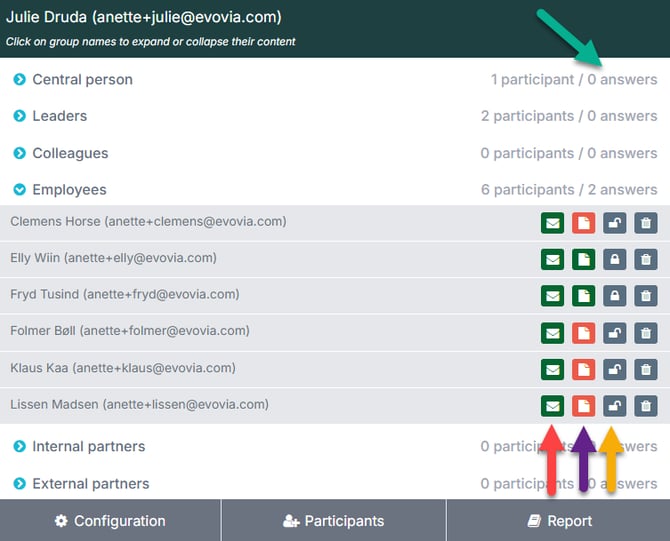Expand the Leaders group

click(59, 116)
